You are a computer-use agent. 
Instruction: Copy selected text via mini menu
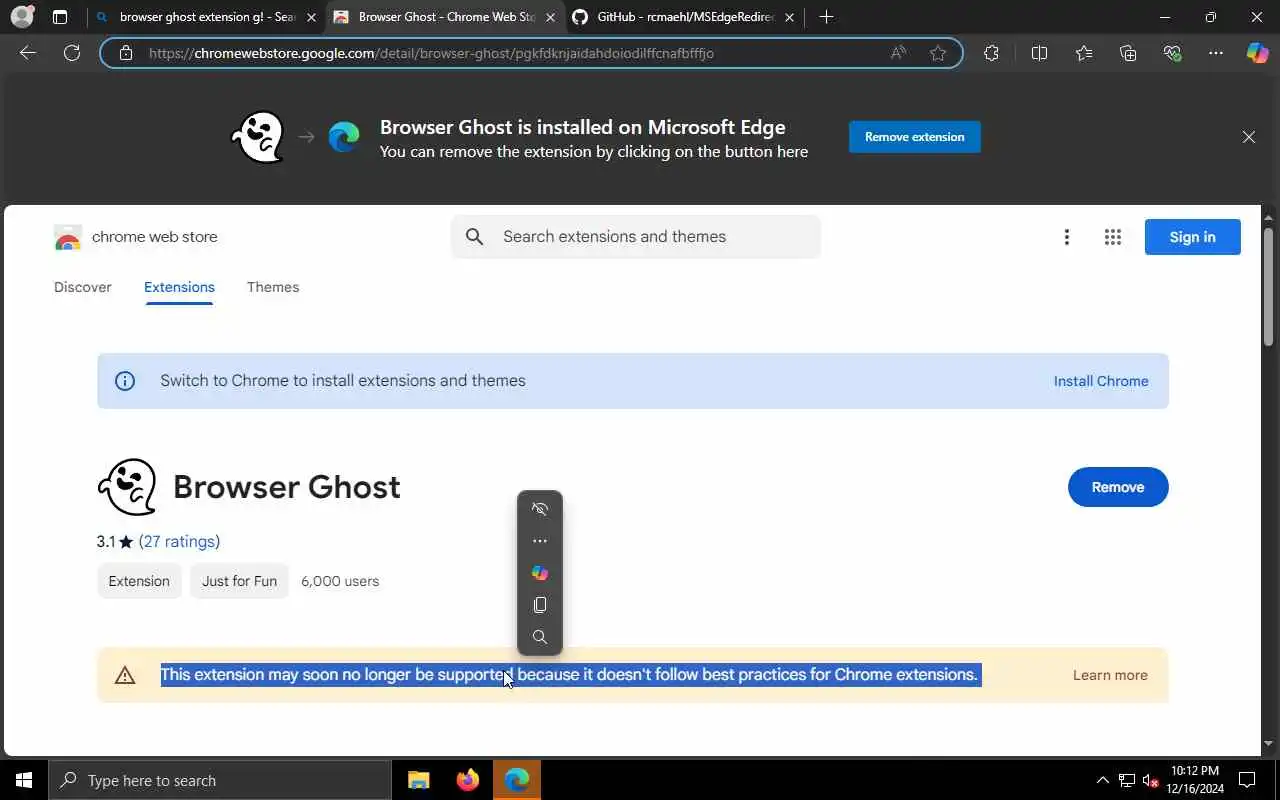click(x=540, y=605)
